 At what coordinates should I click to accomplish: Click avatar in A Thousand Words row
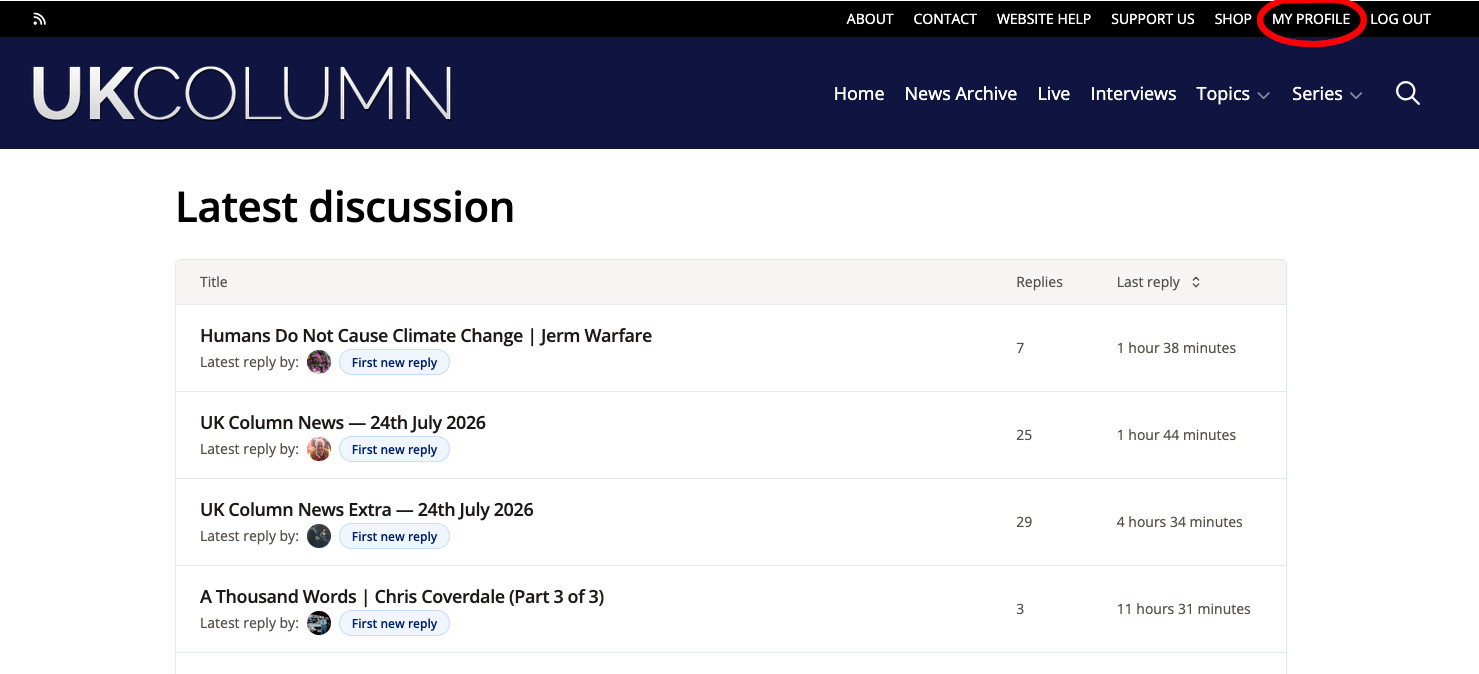tap(319, 623)
